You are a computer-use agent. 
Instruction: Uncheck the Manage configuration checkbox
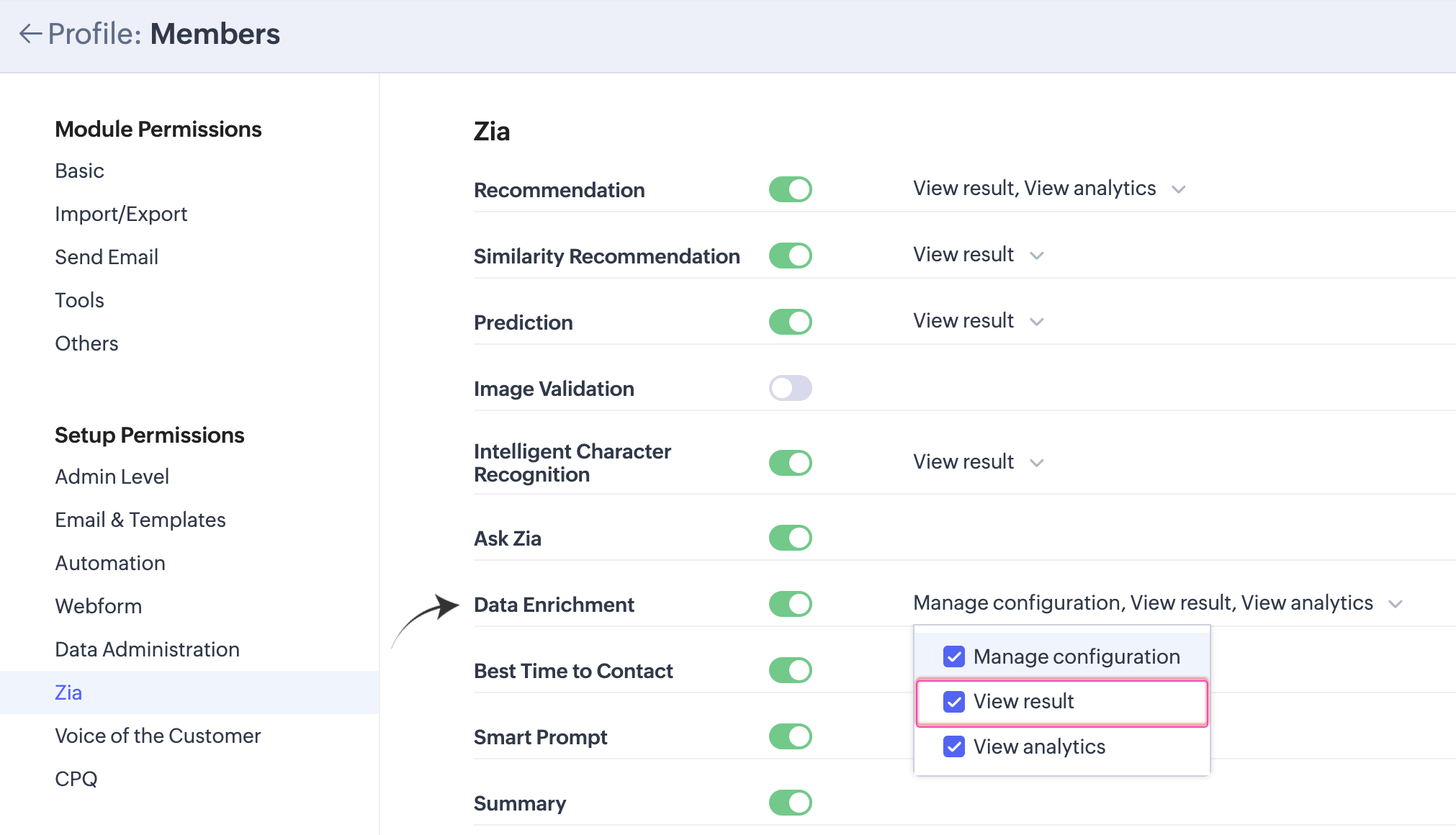coord(954,656)
